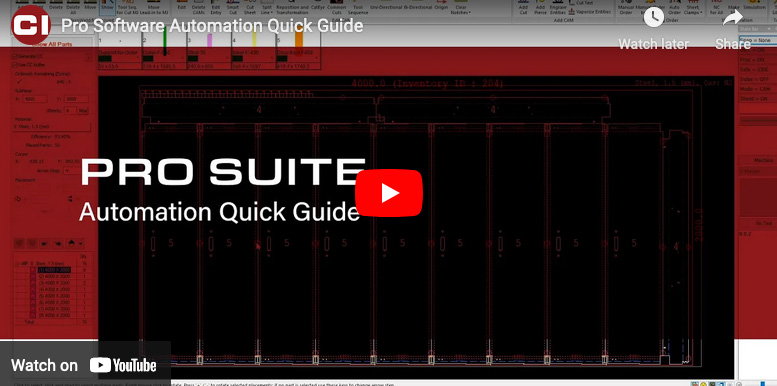The image size is (777, 386).
Task: Click the Share arrow icon
Action: [732, 18]
